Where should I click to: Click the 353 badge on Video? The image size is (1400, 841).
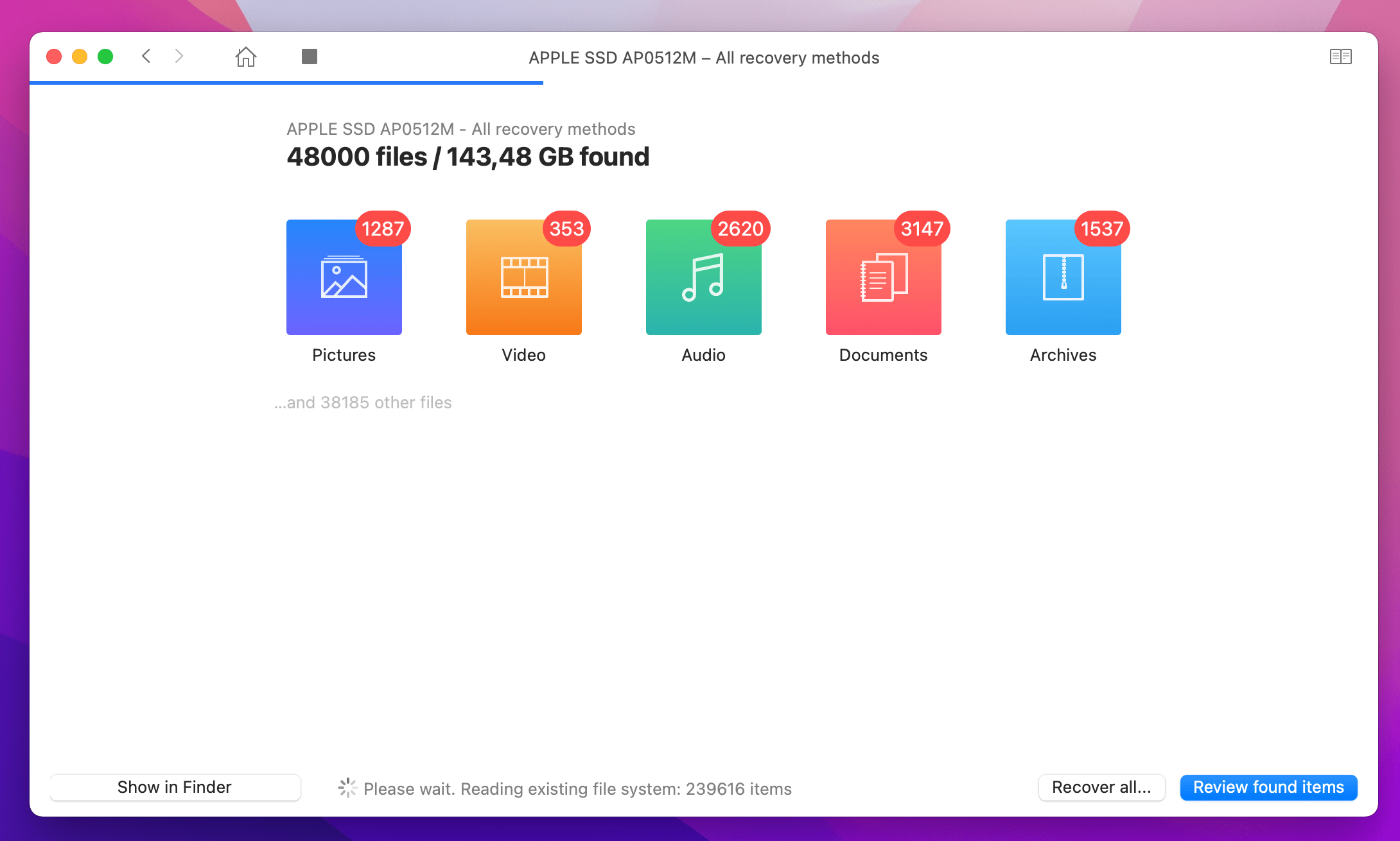pos(566,229)
